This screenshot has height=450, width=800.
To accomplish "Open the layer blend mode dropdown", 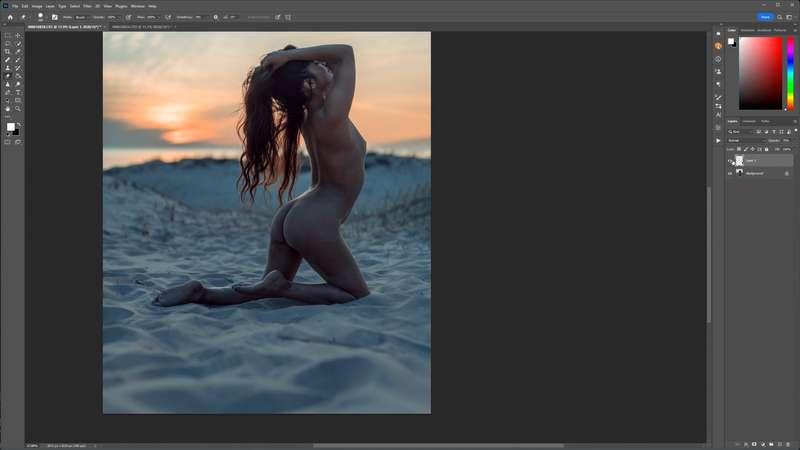I will click(746, 140).
